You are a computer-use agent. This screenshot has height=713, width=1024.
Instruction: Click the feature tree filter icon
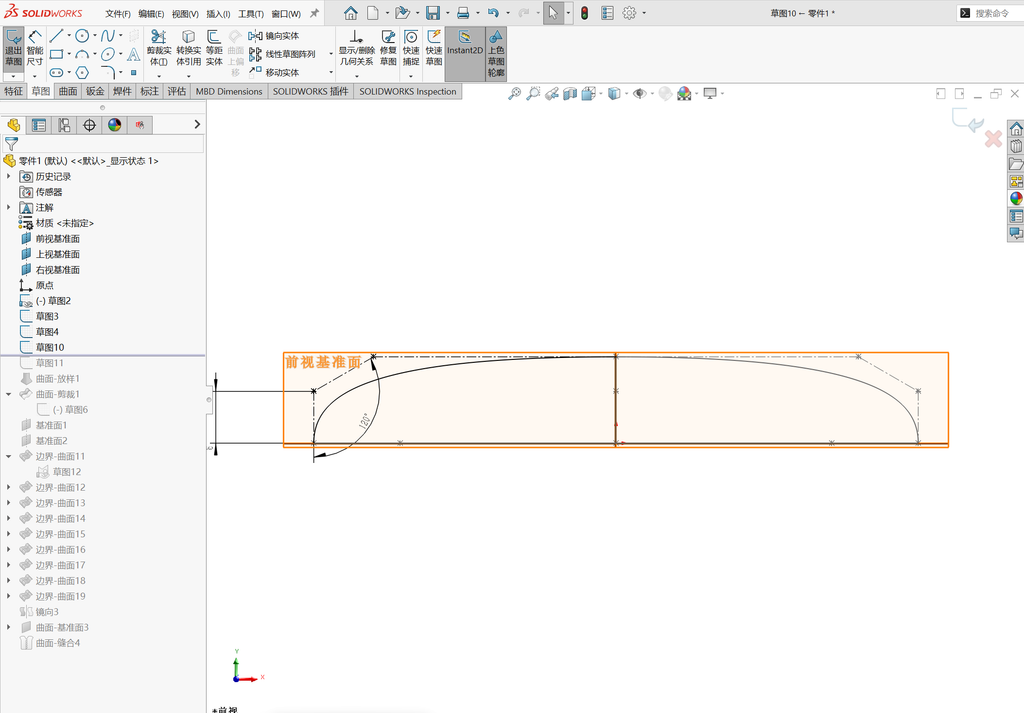[x=11, y=144]
